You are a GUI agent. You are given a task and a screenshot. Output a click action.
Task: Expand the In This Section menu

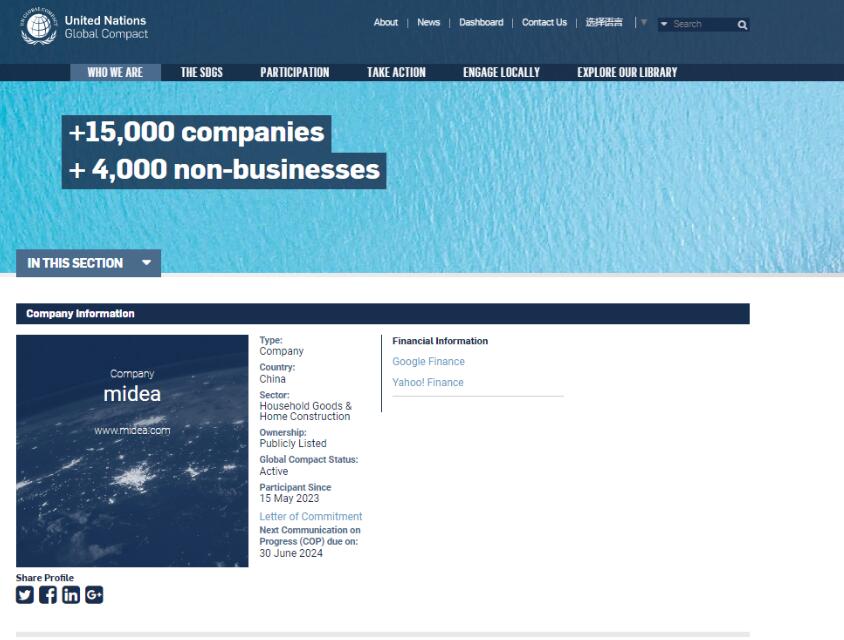88,263
